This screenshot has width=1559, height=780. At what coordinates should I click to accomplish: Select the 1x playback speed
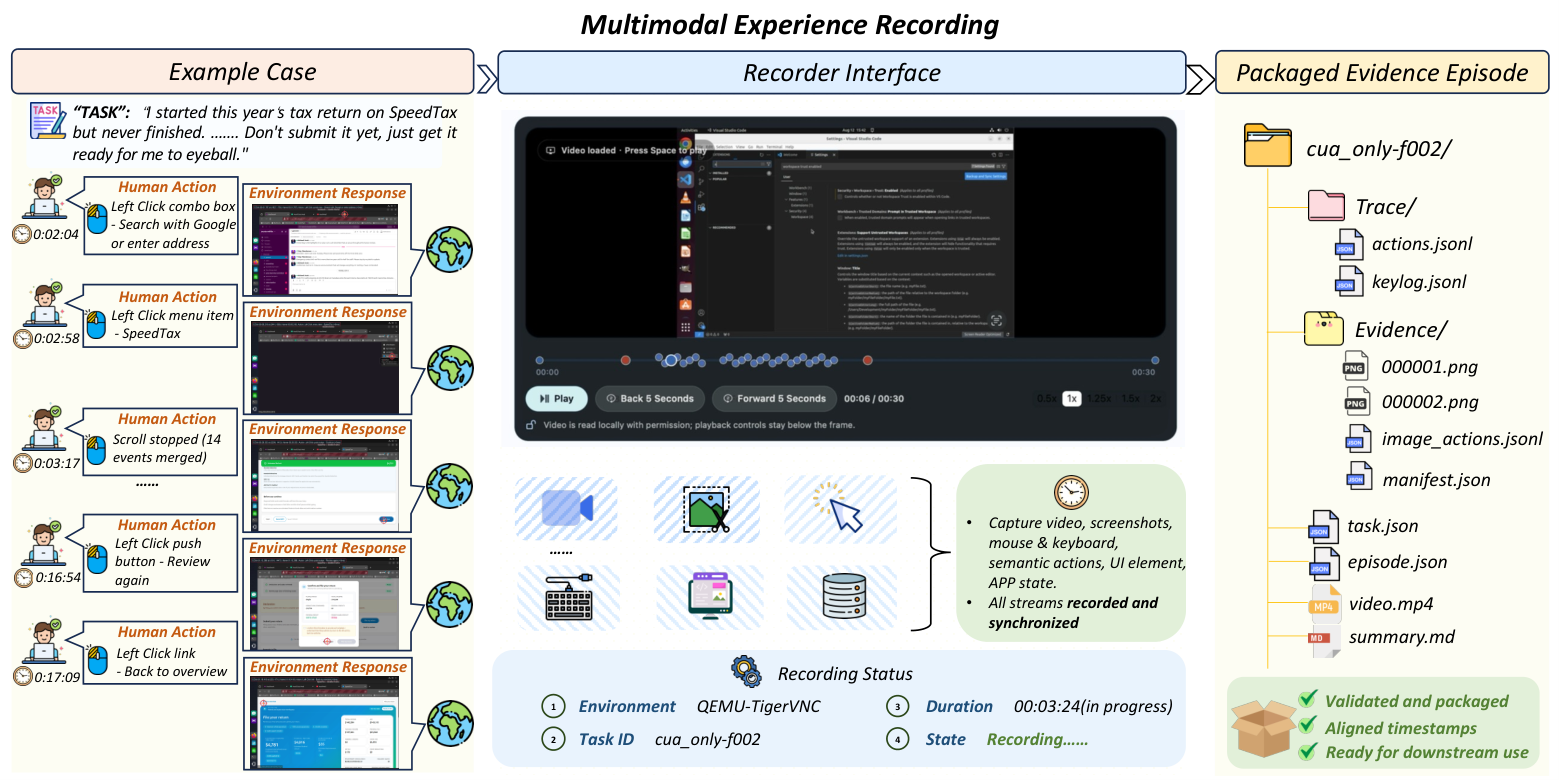(x=1072, y=398)
